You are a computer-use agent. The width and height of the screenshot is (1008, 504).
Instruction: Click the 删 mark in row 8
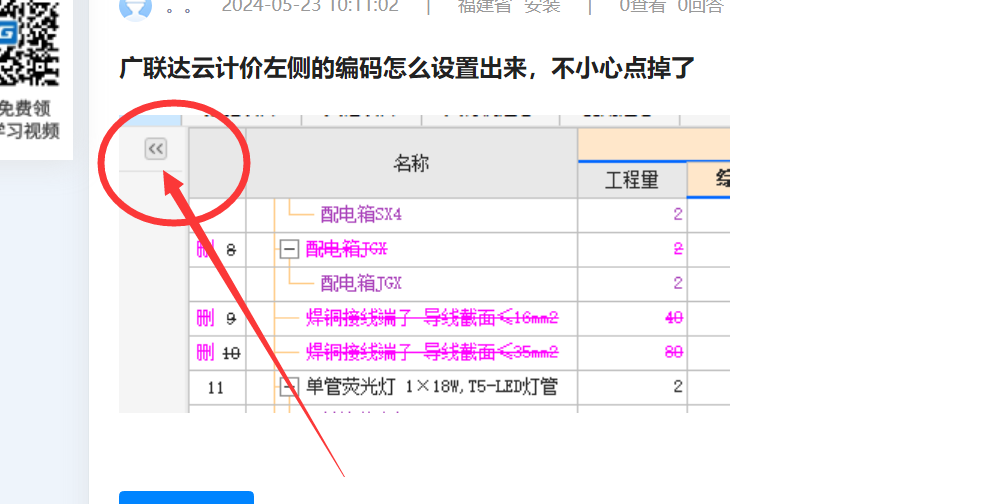pos(205,249)
